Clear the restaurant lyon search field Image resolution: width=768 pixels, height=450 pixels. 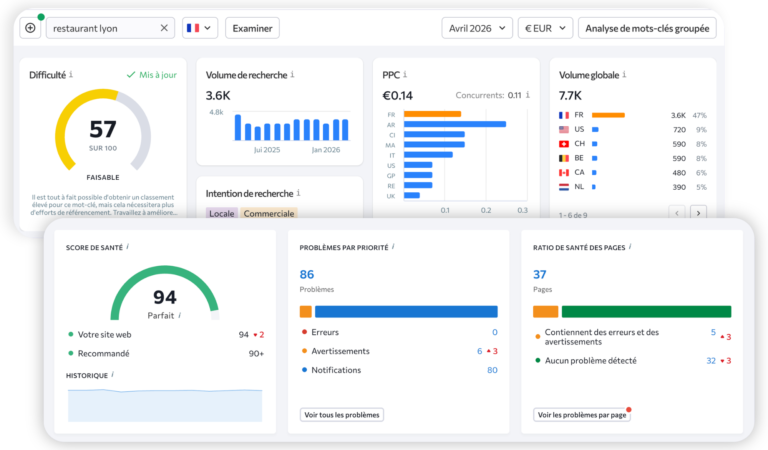click(x=164, y=28)
